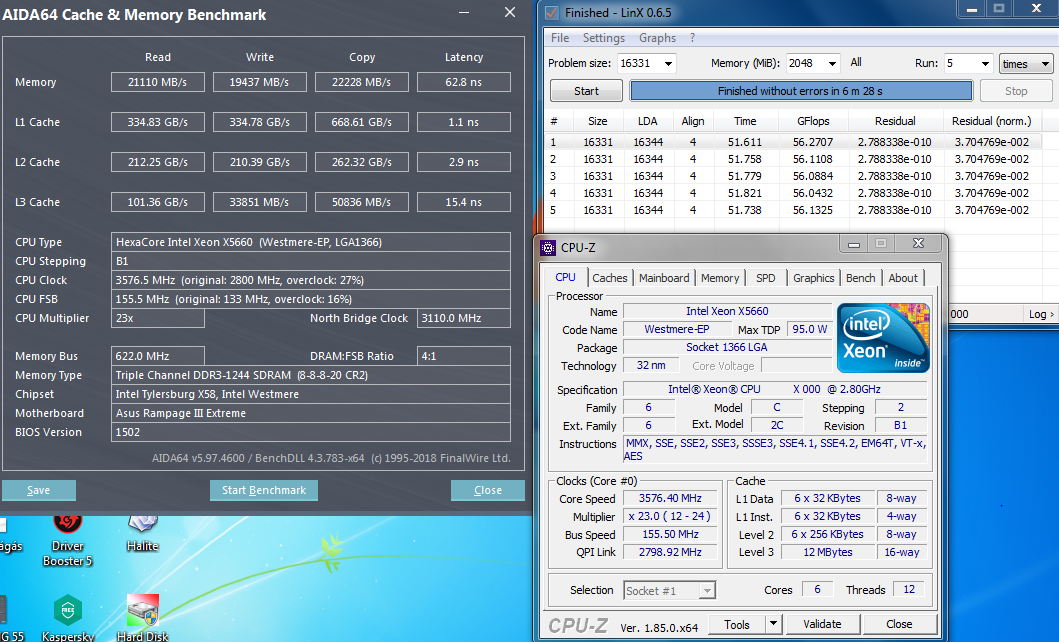This screenshot has width=1059, height=642.
Task: Open the ? help menu in LinX
Action: [x=692, y=38]
